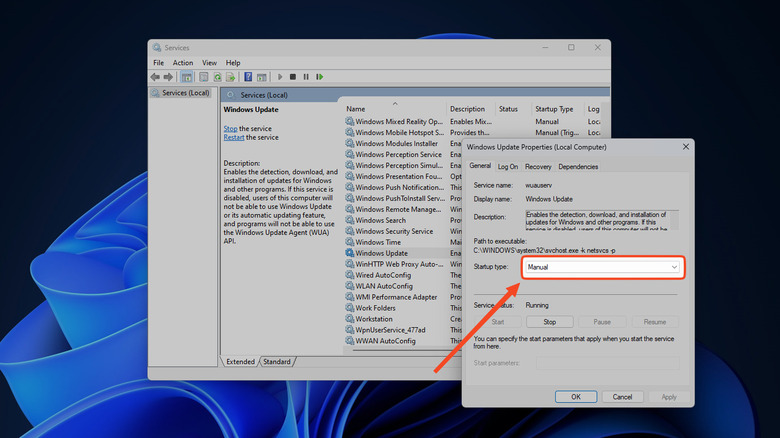Switch to the Log On tab
The image size is (780, 438).
coord(508,167)
